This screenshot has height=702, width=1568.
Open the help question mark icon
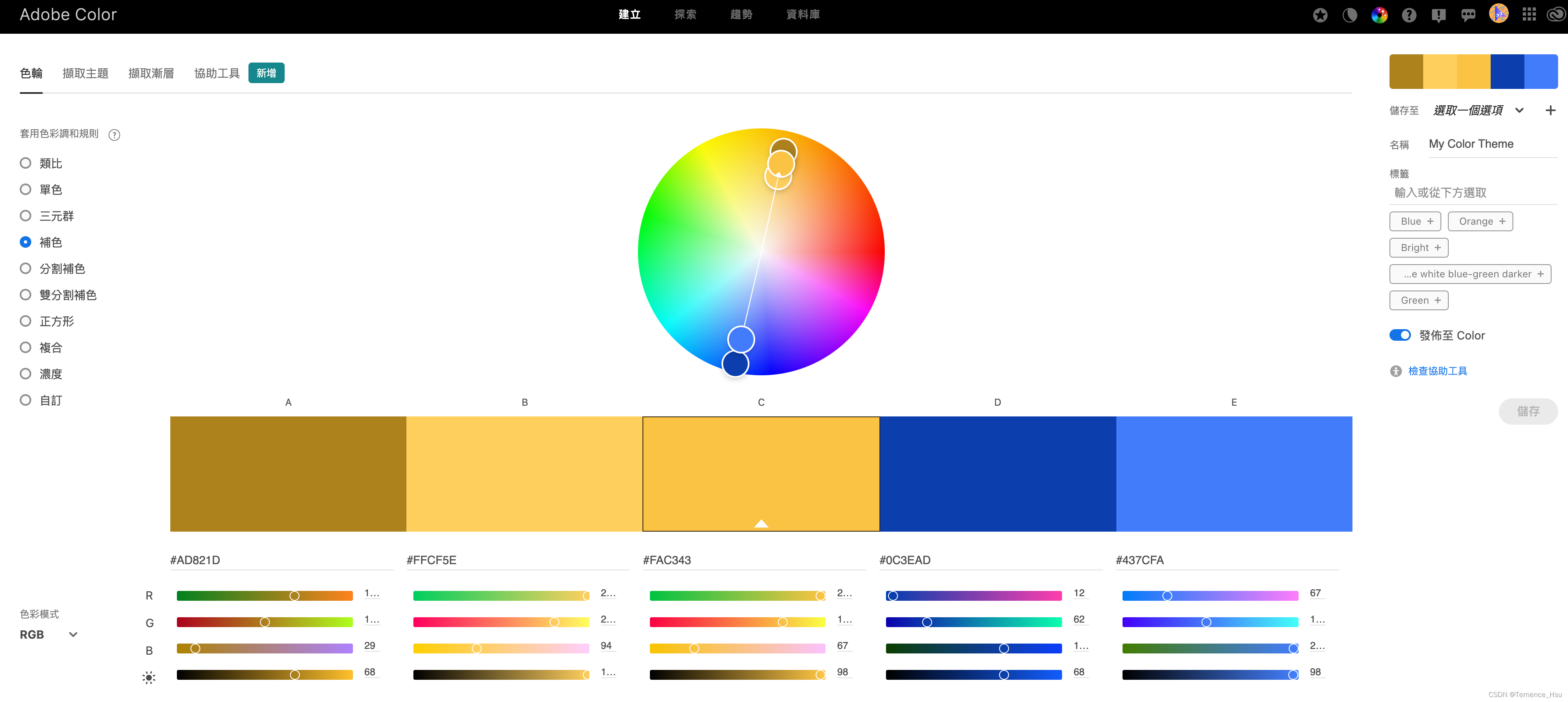click(1408, 15)
